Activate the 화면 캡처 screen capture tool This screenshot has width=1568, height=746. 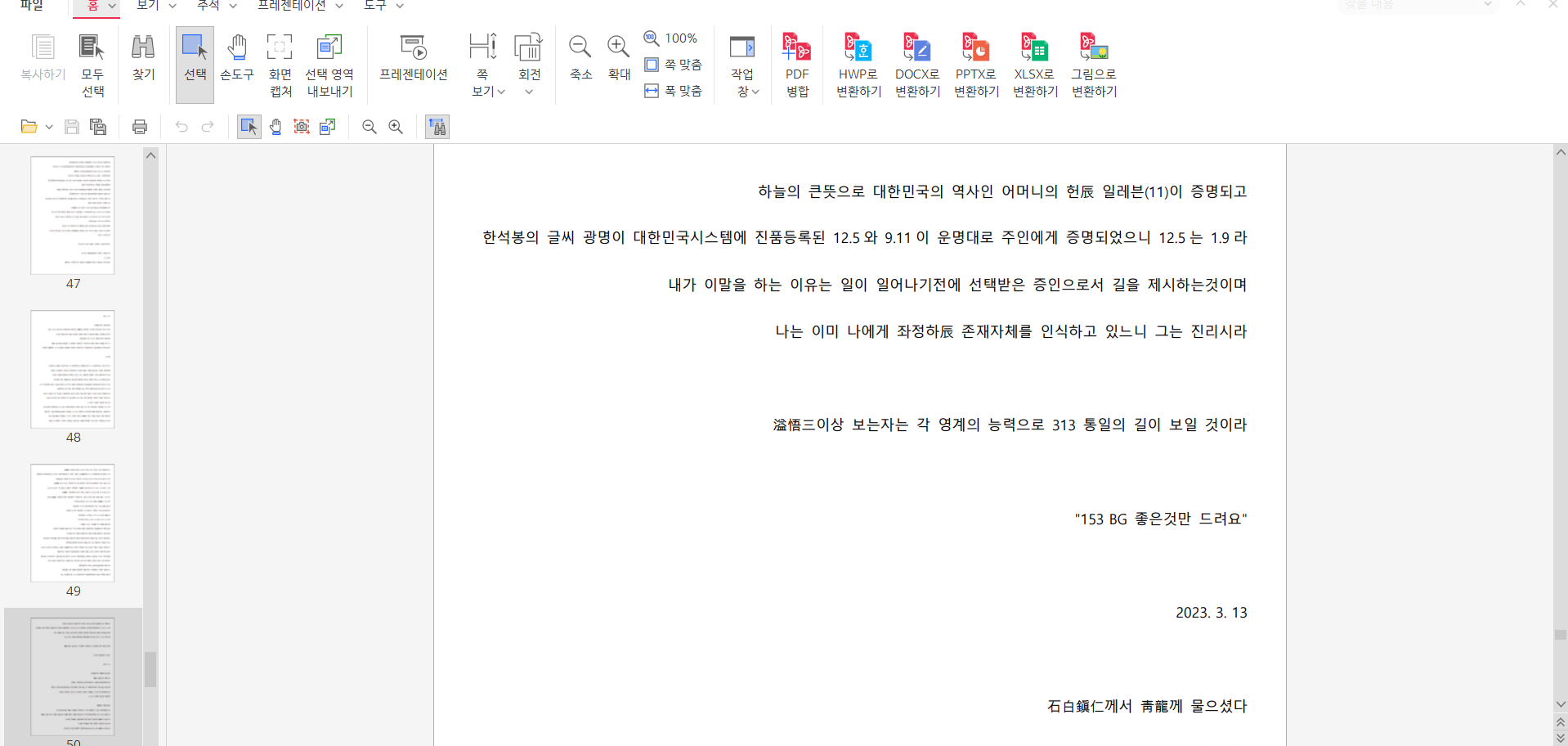tap(280, 65)
